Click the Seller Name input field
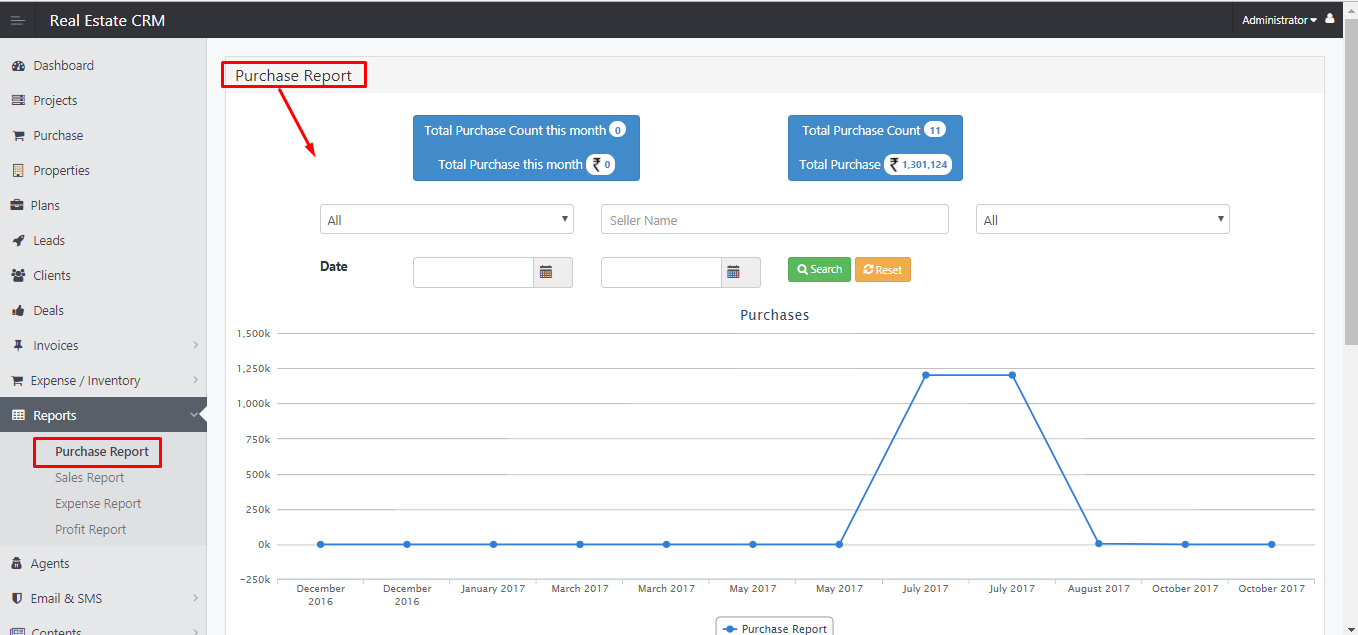The height and width of the screenshot is (635, 1358). [775, 220]
